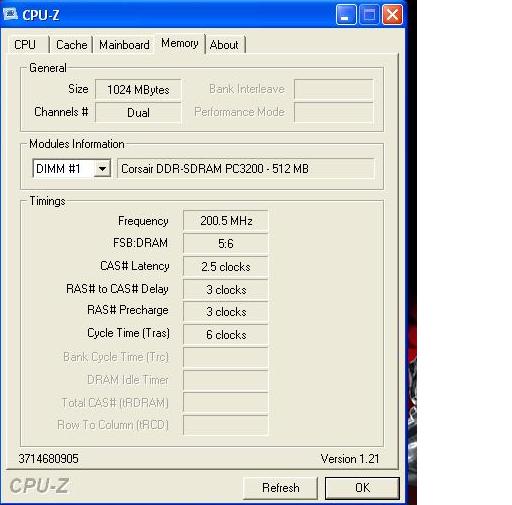This screenshot has width=512, height=505.
Task: Click the disabled maximize window button
Action: click(x=369, y=15)
